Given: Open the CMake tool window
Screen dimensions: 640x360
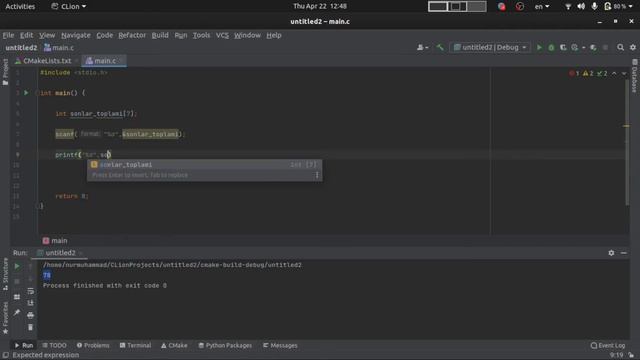Looking at the screenshot, I should tap(174, 345).
